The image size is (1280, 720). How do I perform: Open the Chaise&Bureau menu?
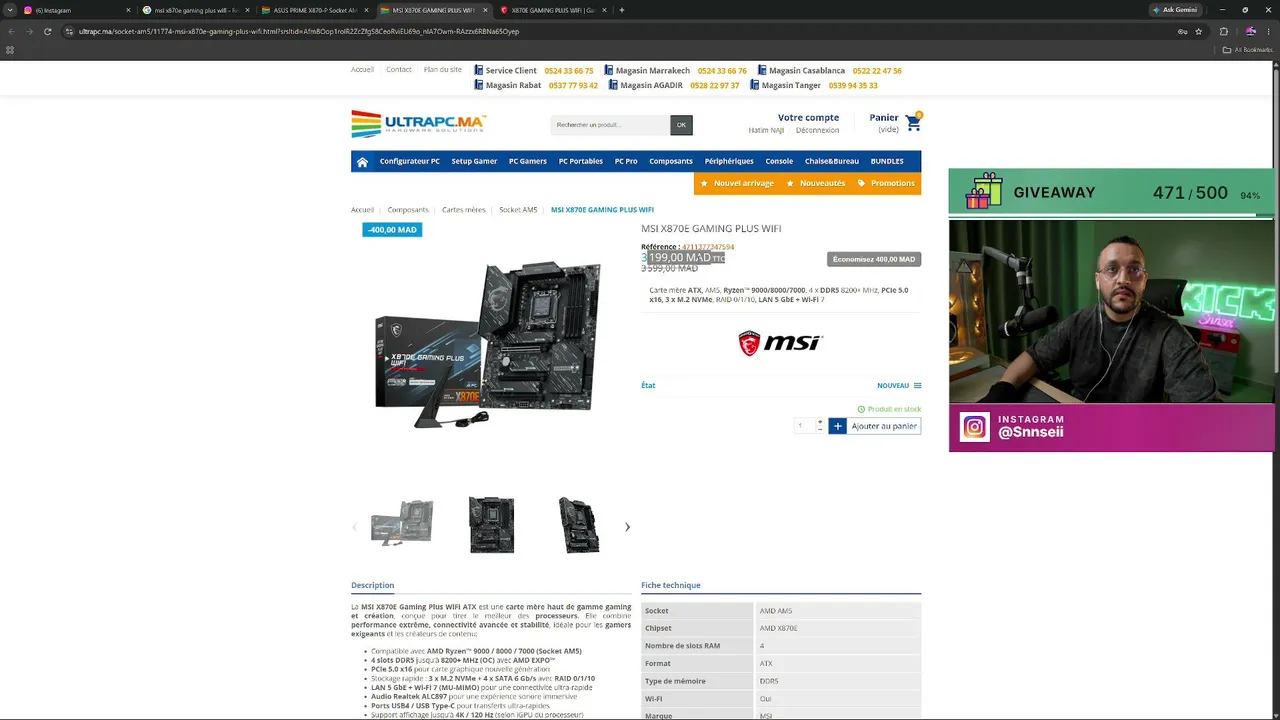pos(832,161)
